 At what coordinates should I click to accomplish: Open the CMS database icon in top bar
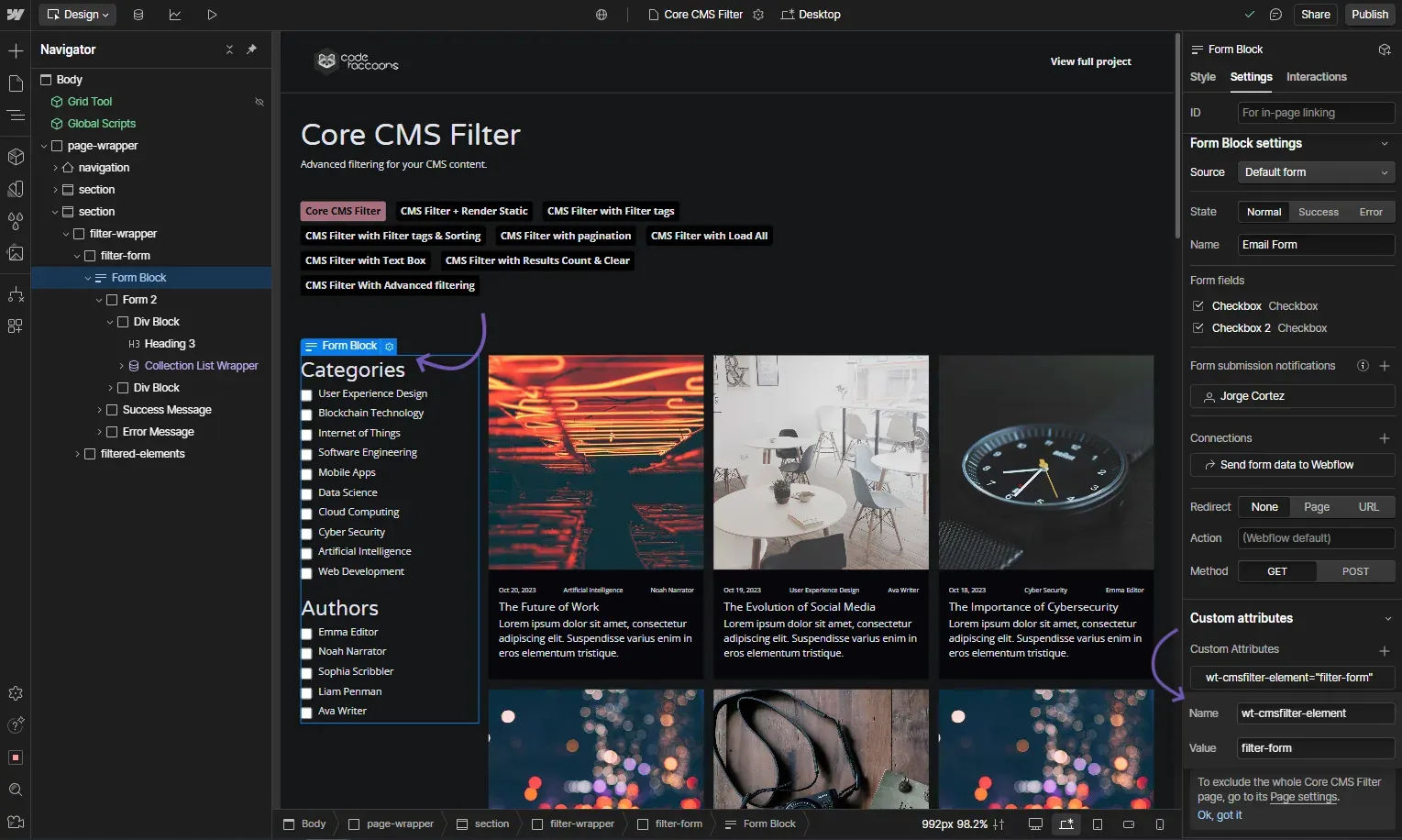pyautogui.click(x=138, y=15)
